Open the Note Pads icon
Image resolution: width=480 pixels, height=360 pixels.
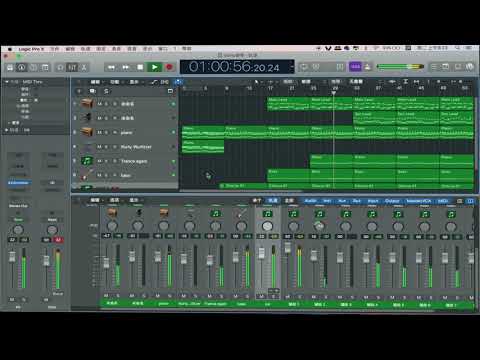click(446, 67)
